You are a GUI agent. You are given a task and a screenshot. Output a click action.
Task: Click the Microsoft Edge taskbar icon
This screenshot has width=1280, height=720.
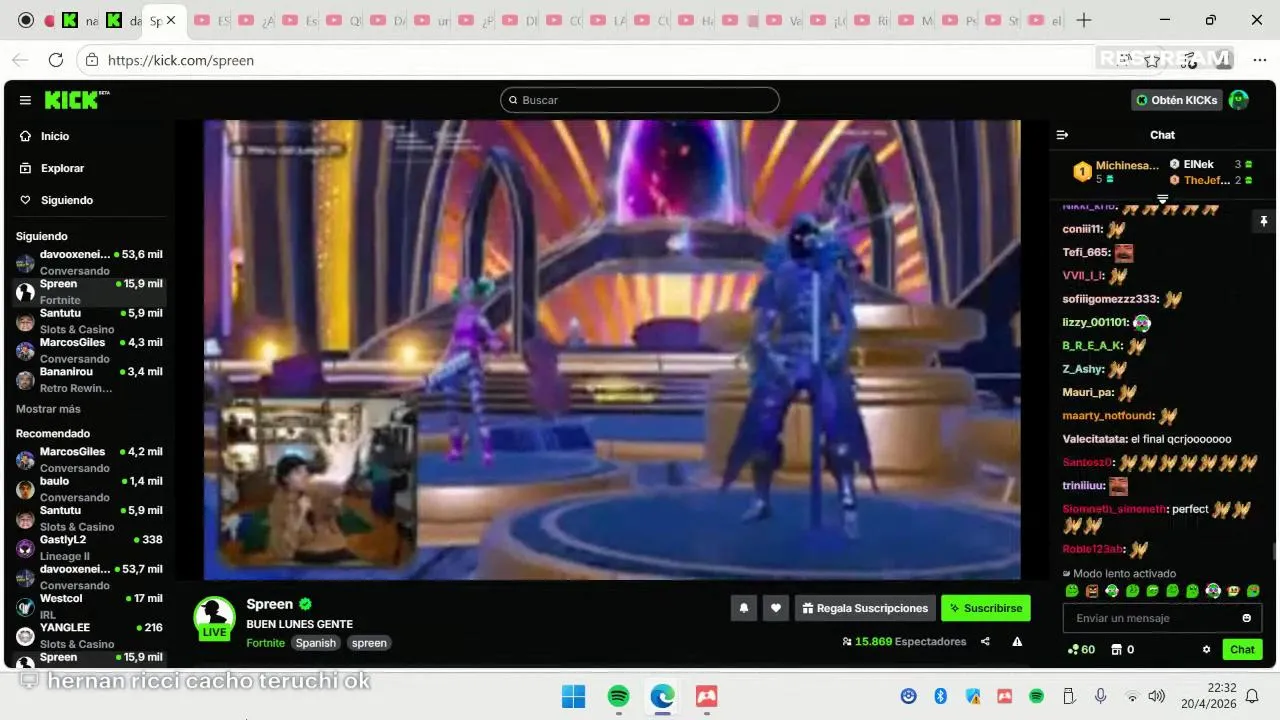tap(663, 696)
